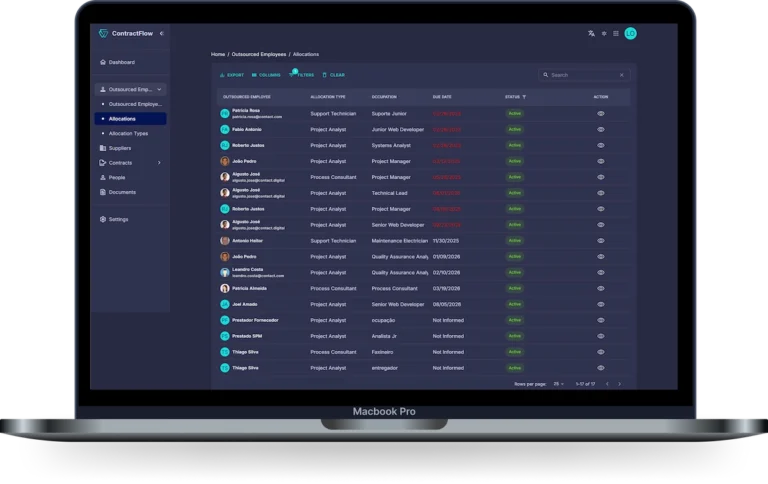
Task: Clear the search field with X icon
Action: [x=621, y=75]
